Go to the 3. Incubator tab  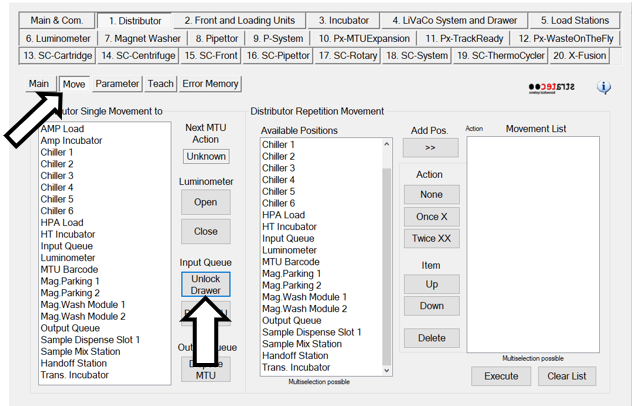coord(342,20)
